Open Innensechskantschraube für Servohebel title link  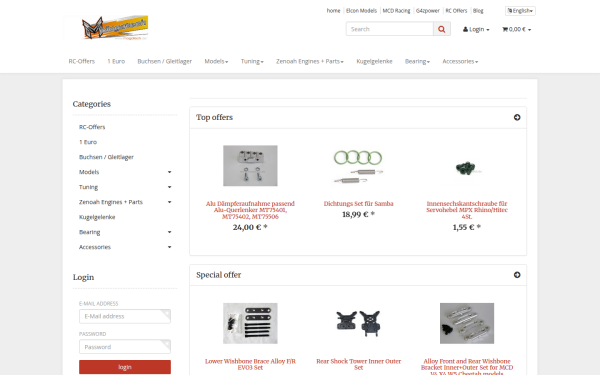point(467,210)
